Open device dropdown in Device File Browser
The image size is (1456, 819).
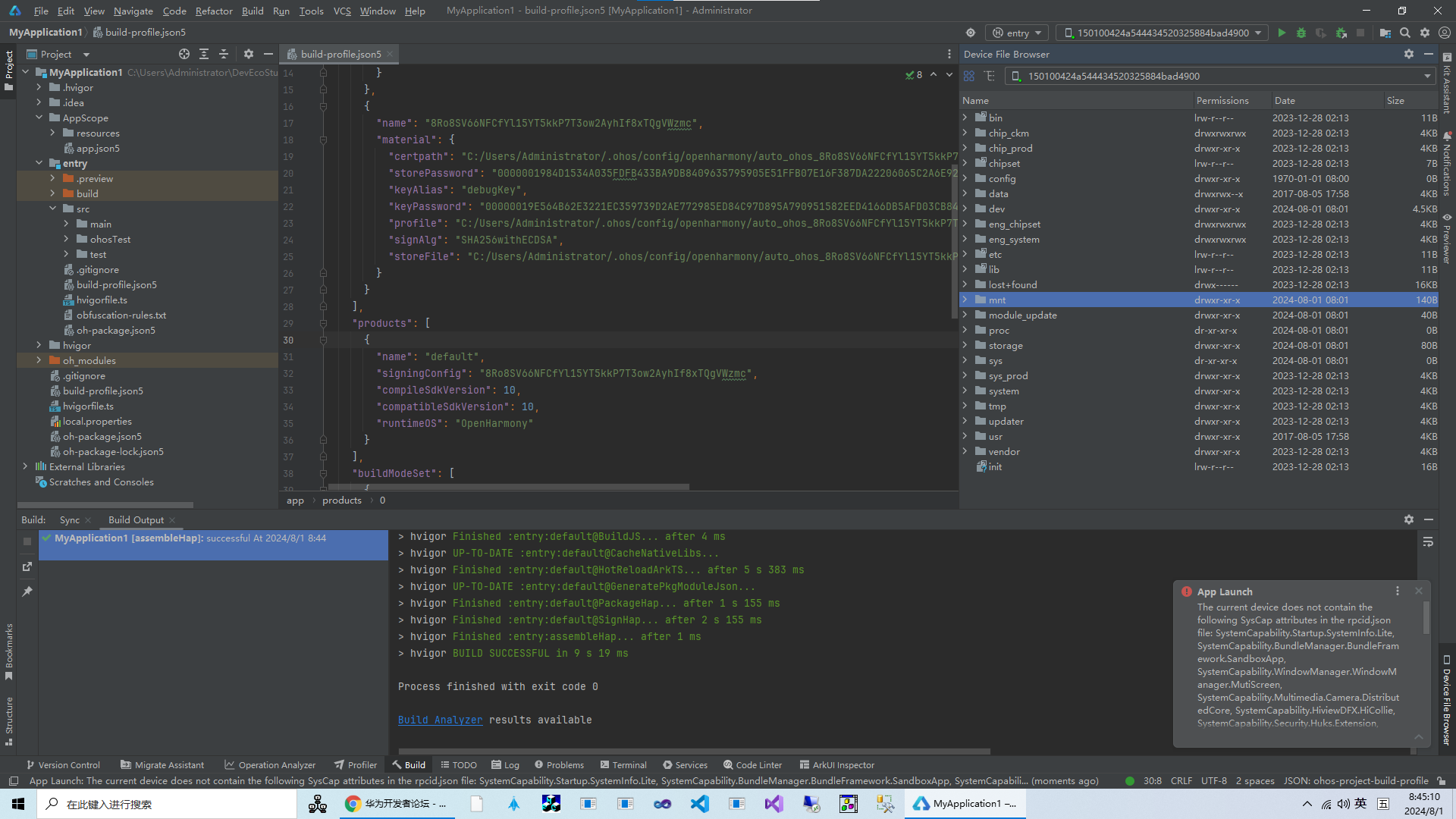pyautogui.click(x=1221, y=76)
